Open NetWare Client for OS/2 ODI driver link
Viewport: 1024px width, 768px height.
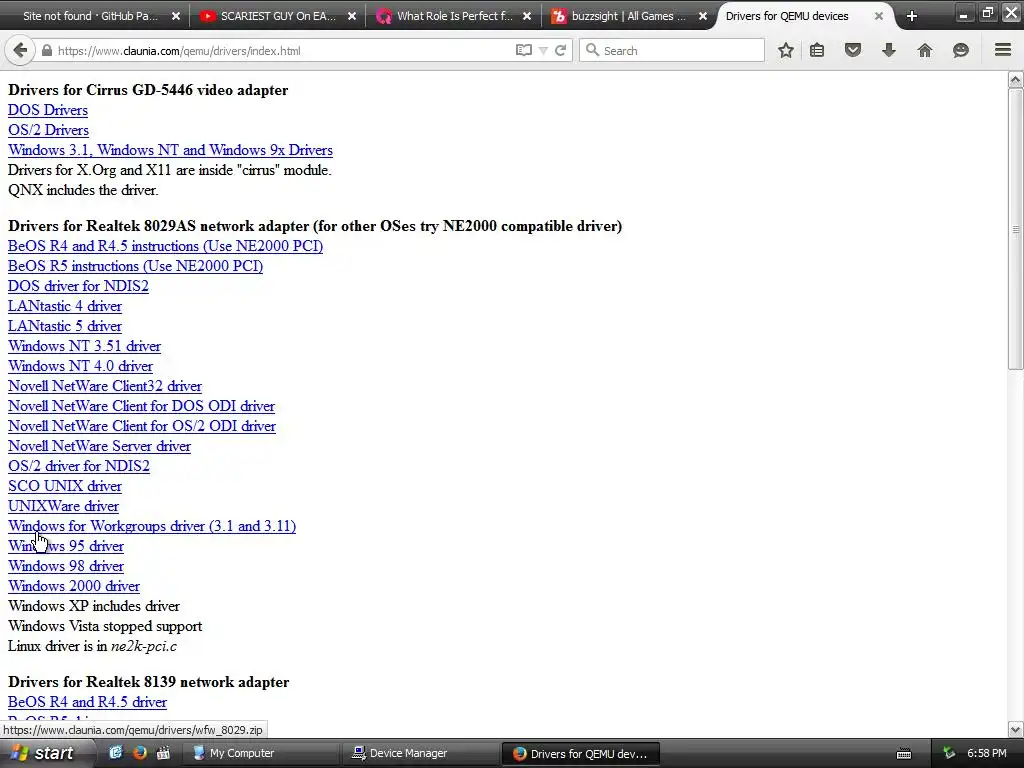click(142, 426)
